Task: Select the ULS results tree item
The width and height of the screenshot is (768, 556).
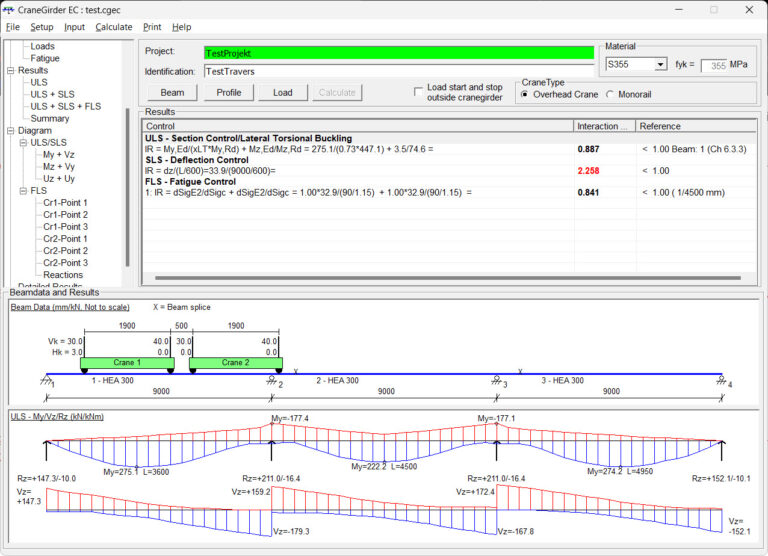Action: point(39,82)
